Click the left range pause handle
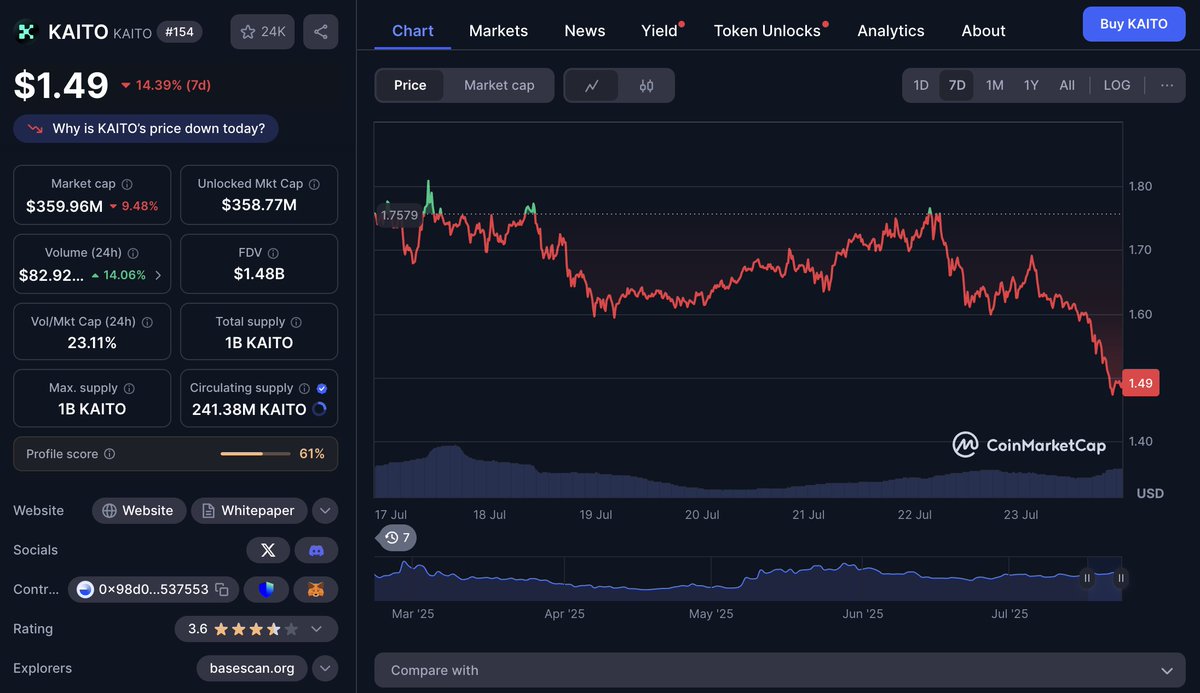The width and height of the screenshot is (1200, 693). click(1087, 578)
